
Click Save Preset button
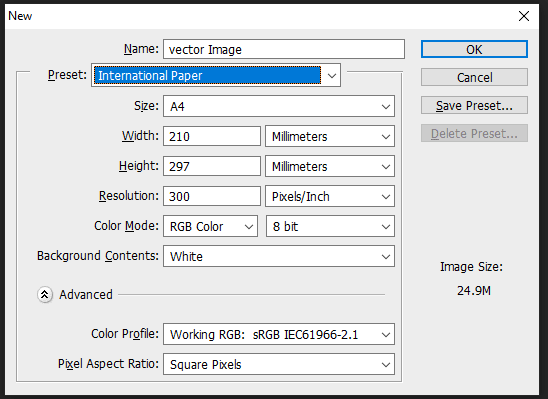pyautogui.click(x=474, y=105)
